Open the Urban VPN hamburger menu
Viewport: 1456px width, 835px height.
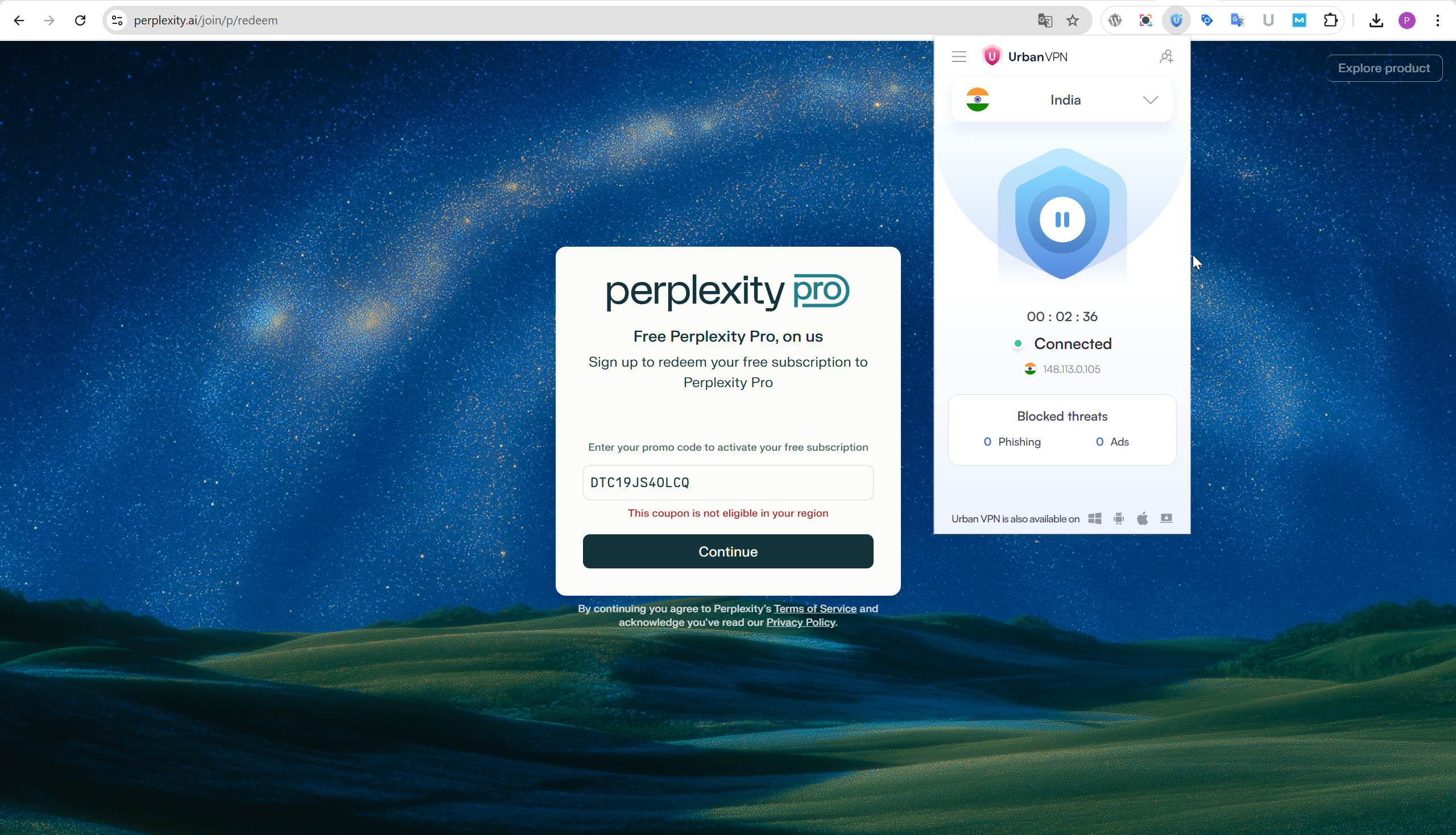(x=959, y=56)
